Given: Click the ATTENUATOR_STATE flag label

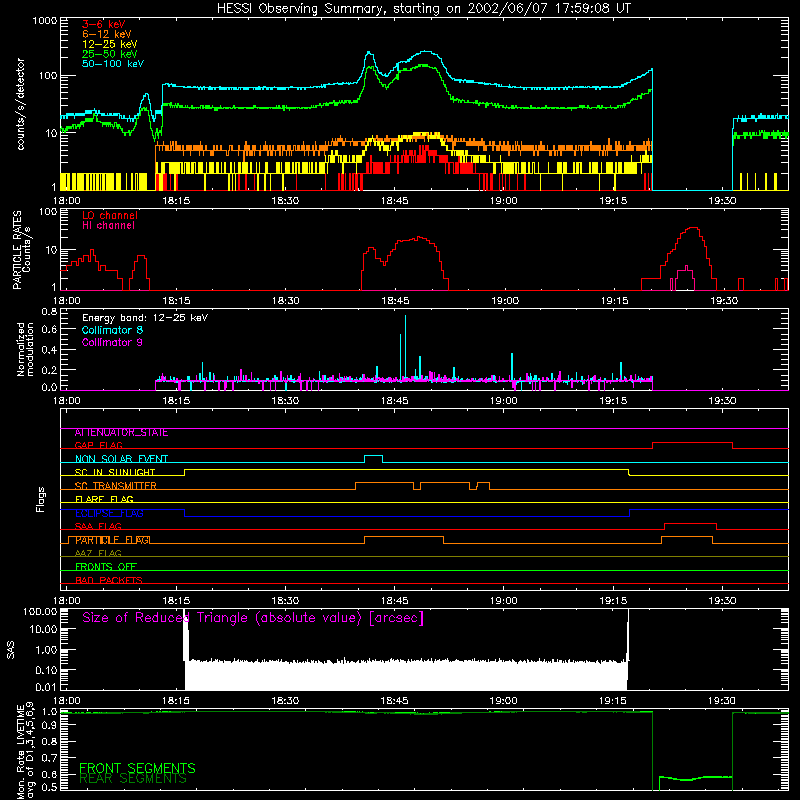Looking at the screenshot, I should pyautogui.click(x=121, y=433).
